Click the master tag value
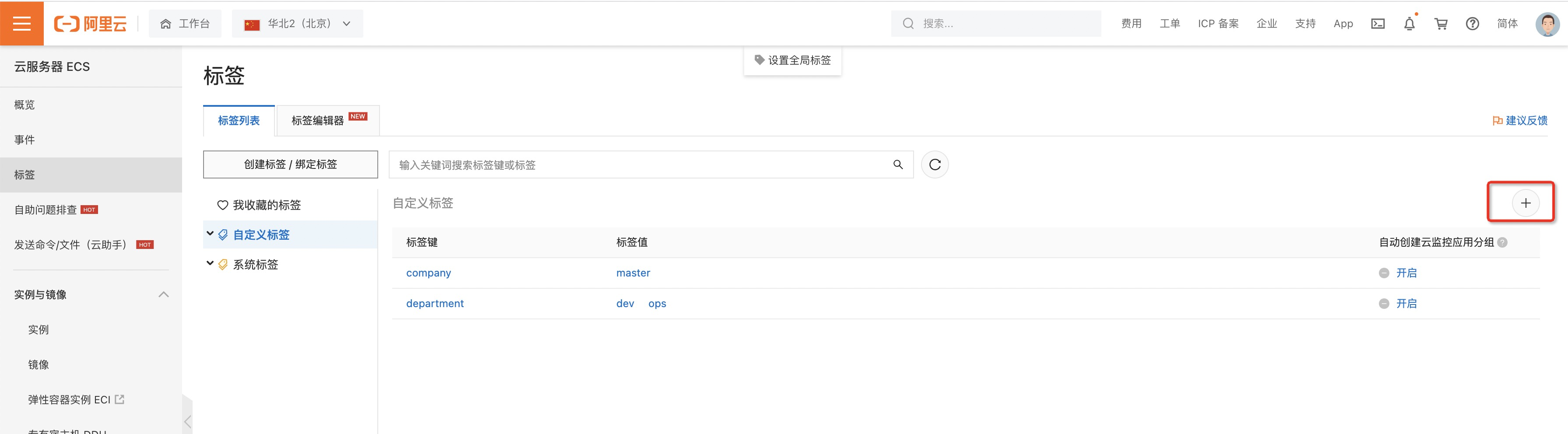The image size is (1568, 434). click(x=633, y=273)
